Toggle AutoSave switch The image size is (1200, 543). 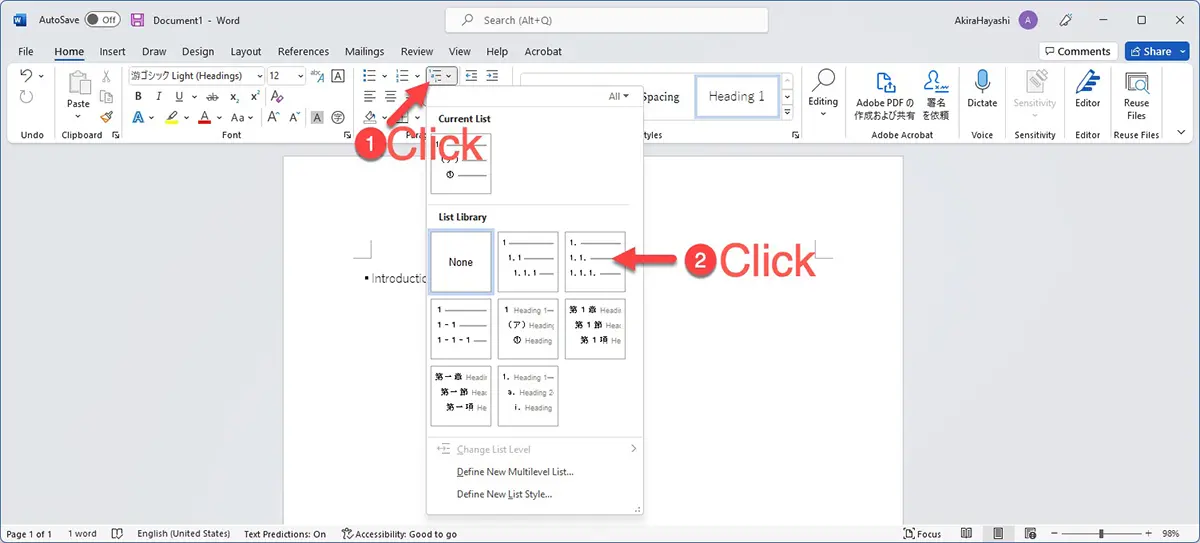(x=102, y=20)
